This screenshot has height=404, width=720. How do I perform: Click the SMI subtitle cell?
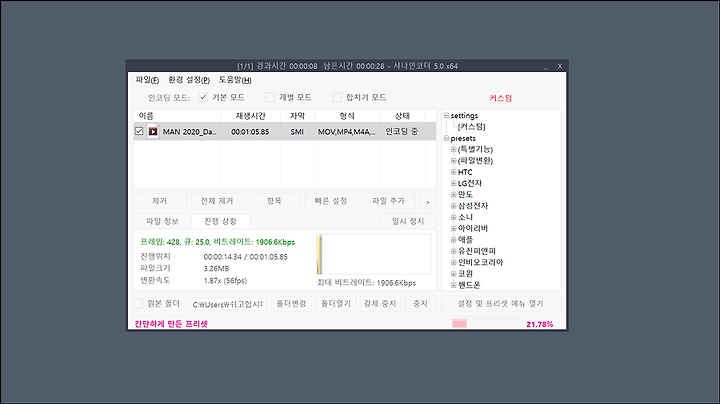pos(297,132)
